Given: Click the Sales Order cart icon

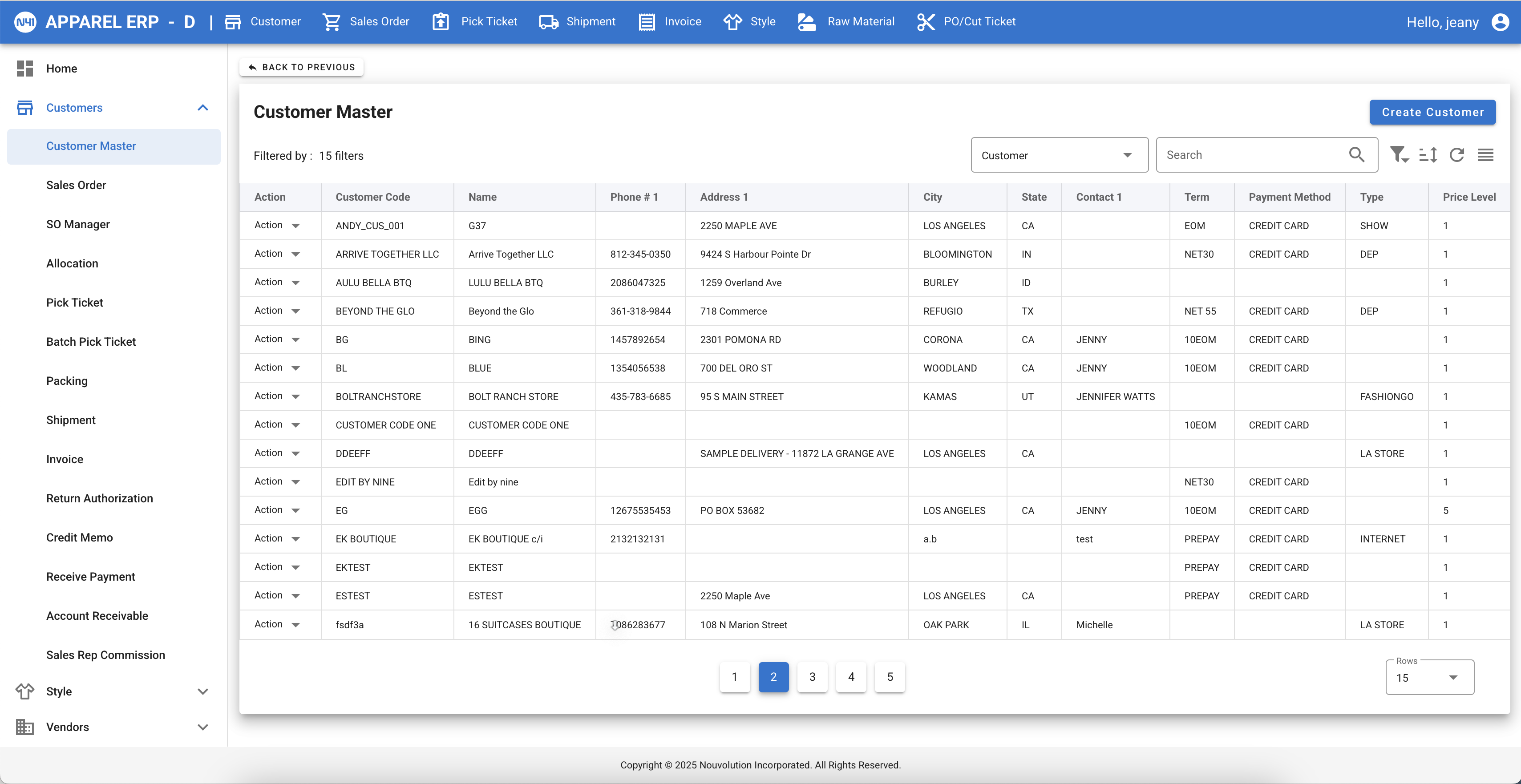Looking at the screenshot, I should pyautogui.click(x=331, y=22).
